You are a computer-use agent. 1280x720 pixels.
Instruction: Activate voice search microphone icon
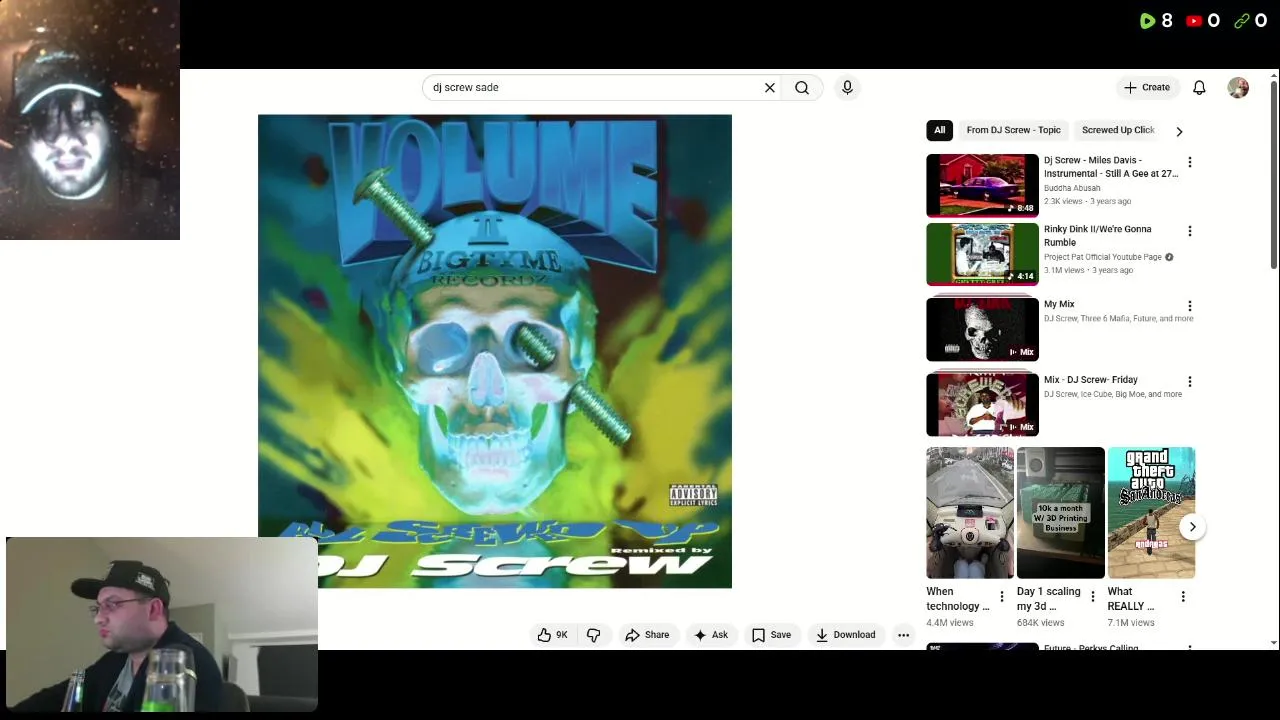[x=847, y=88]
